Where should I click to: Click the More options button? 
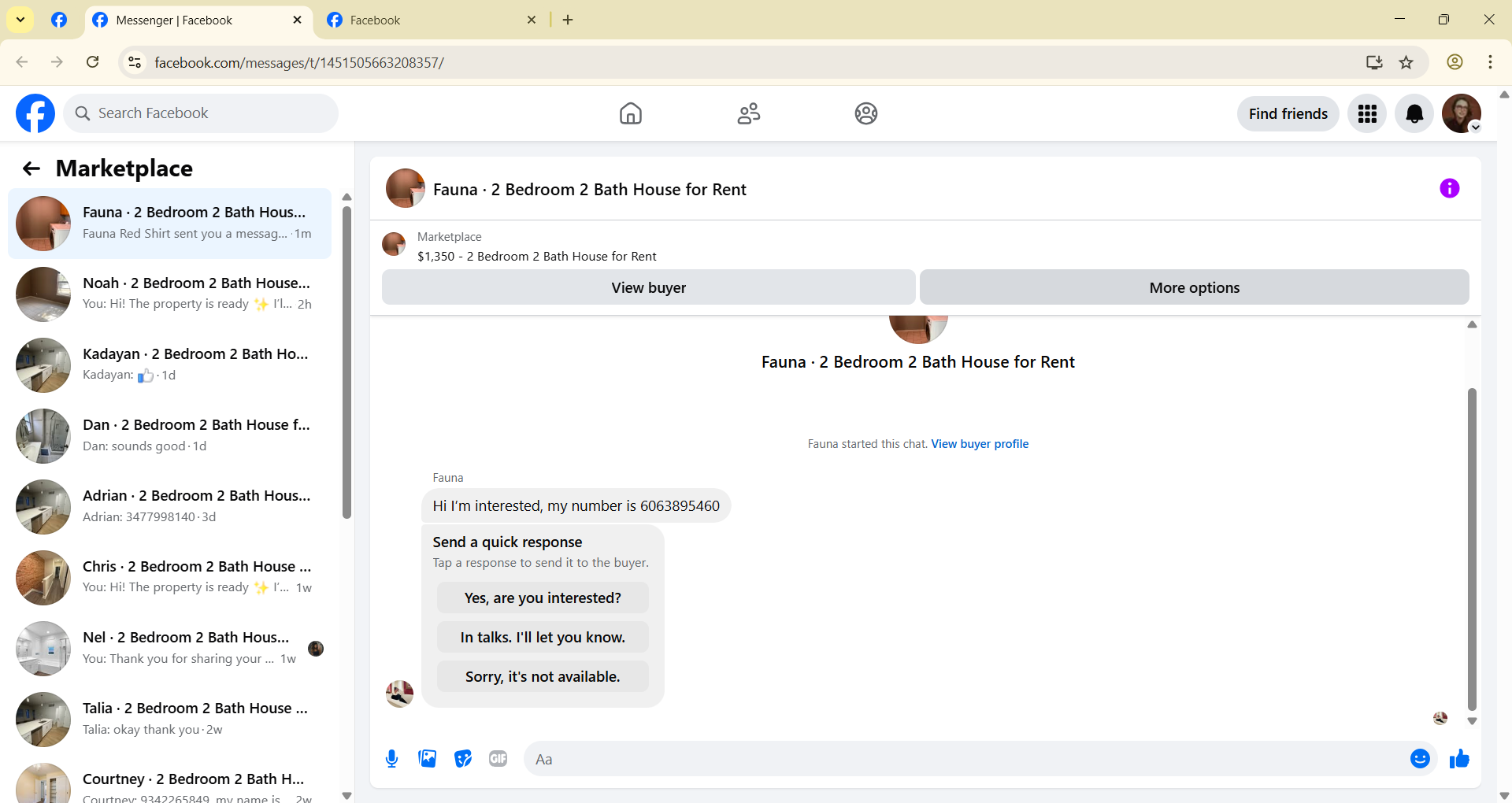click(x=1194, y=287)
